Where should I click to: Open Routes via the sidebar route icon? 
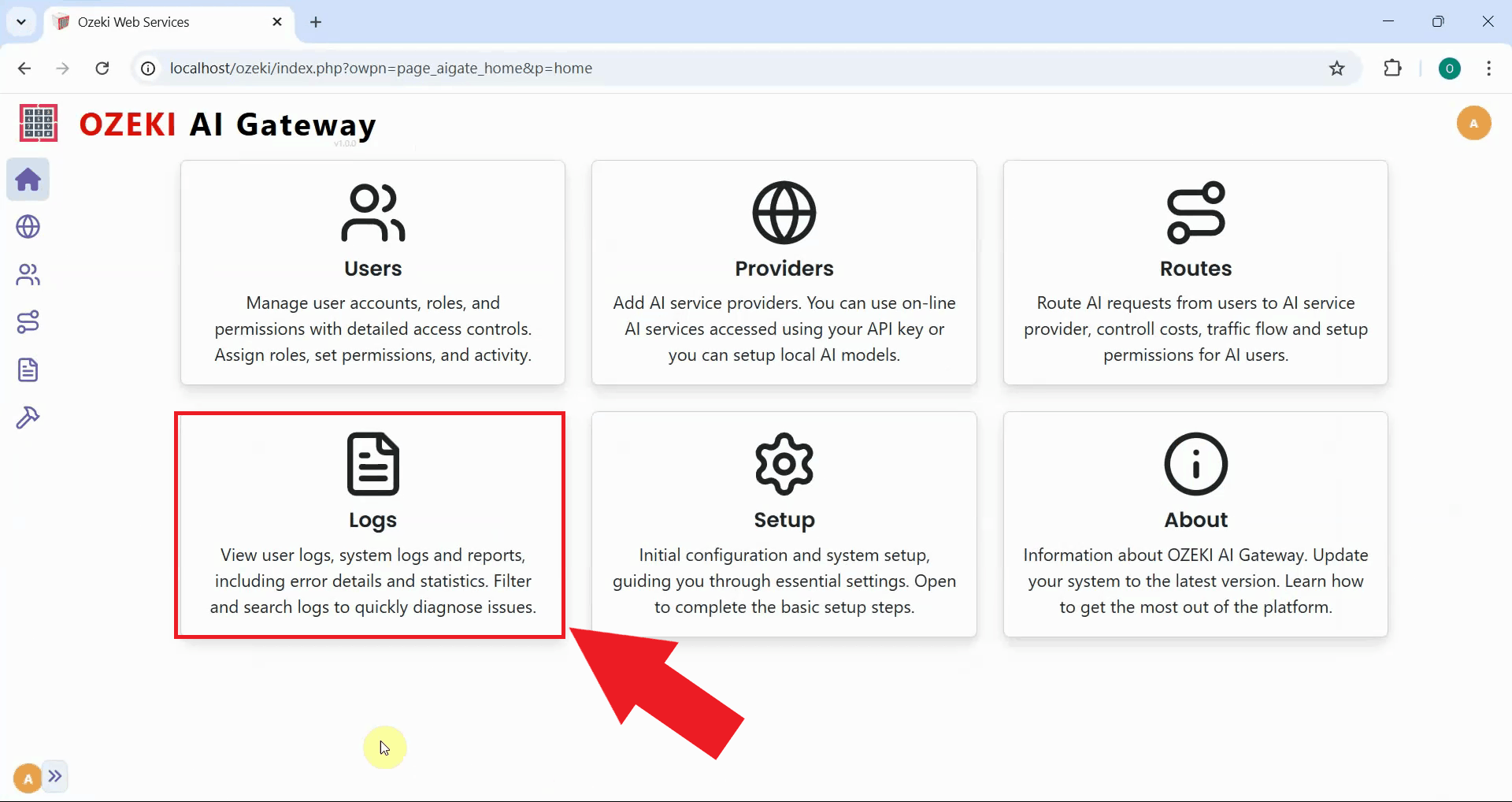(28, 322)
